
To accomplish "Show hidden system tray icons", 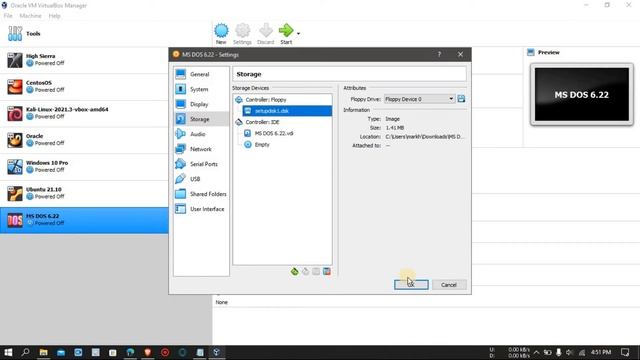I will tap(536, 352).
